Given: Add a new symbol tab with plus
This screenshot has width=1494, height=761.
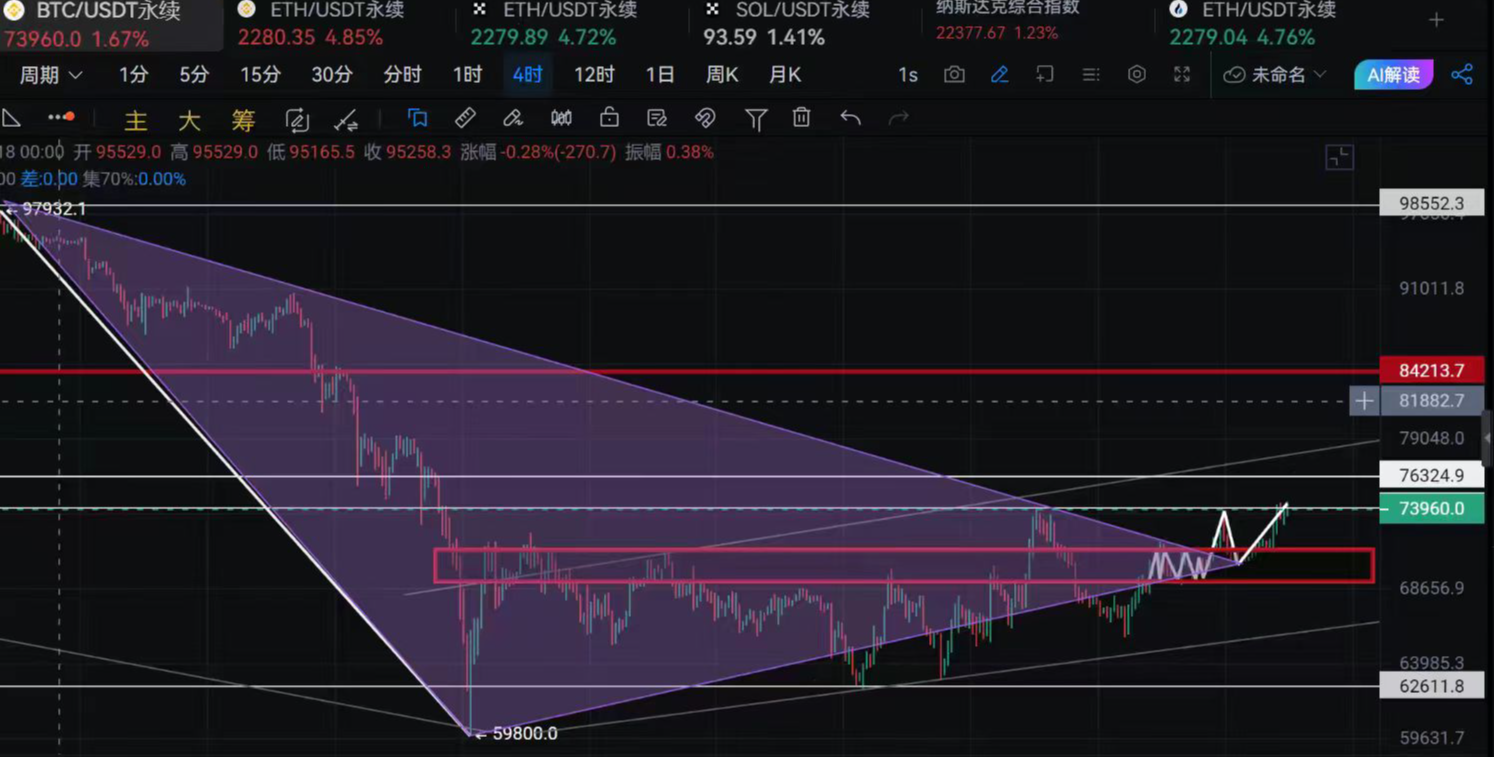Looking at the screenshot, I should point(1436,20).
